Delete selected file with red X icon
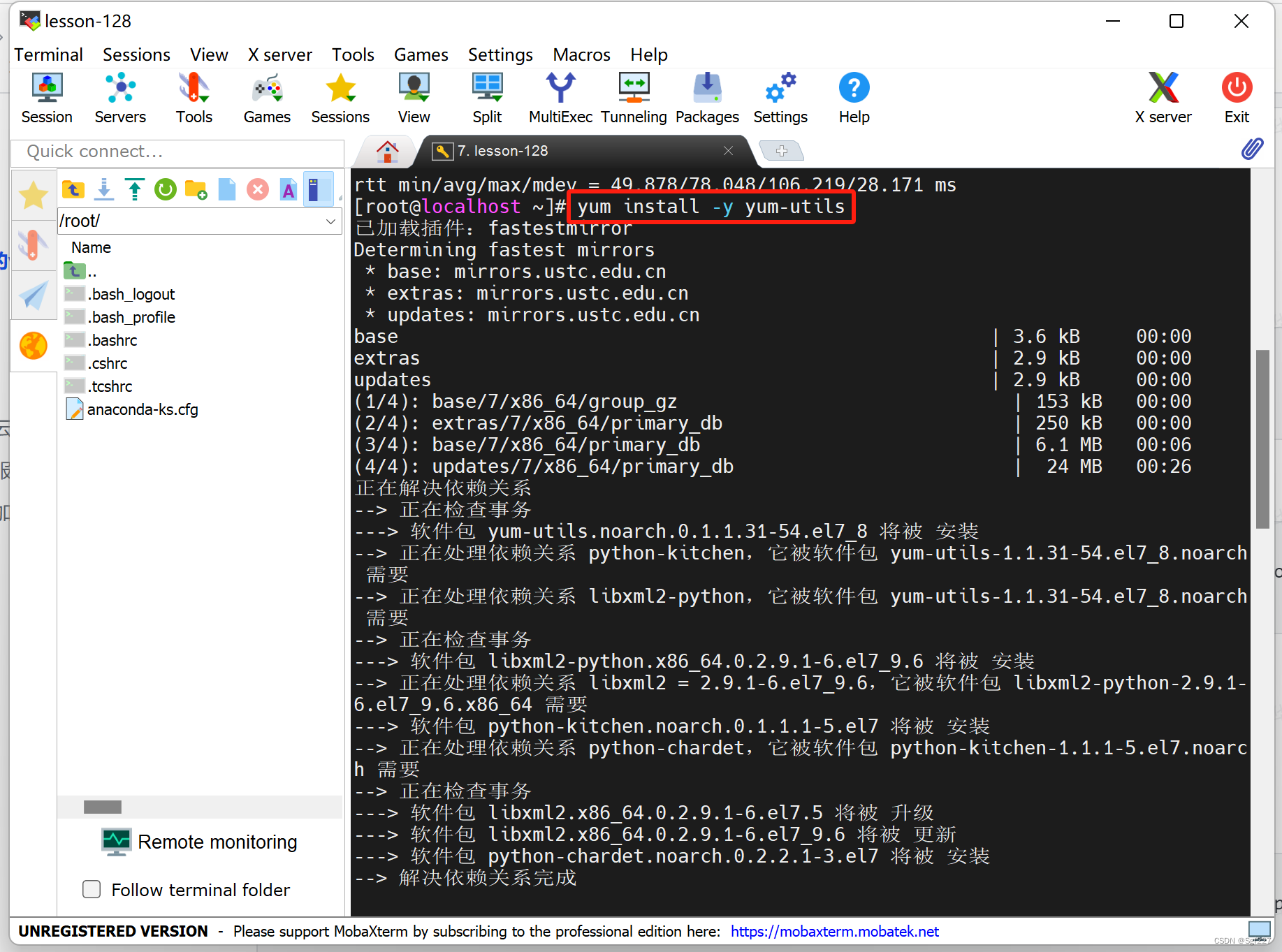The height and width of the screenshot is (952, 1282). pyautogui.click(x=258, y=189)
